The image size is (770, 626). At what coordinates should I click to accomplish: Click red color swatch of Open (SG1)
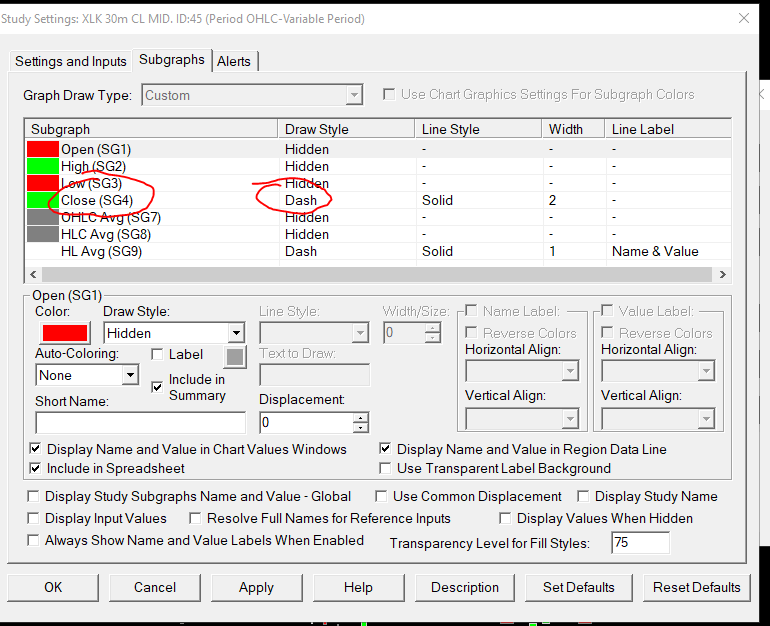[43, 149]
